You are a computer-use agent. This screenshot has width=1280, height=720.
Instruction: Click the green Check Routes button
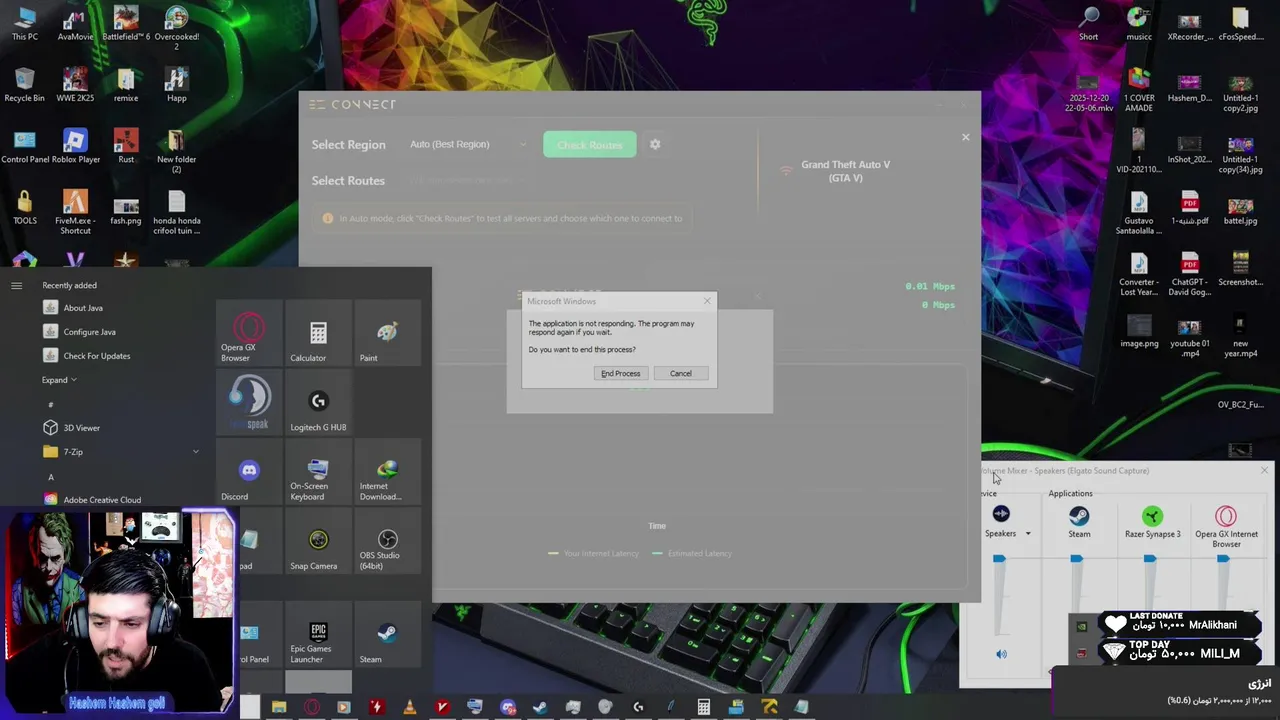590,144
